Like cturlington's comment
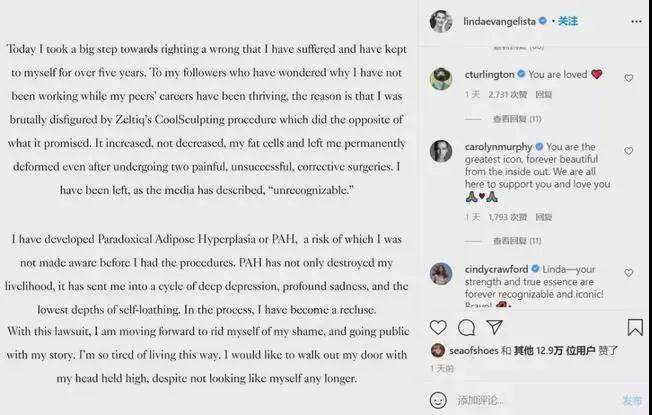 628,78
